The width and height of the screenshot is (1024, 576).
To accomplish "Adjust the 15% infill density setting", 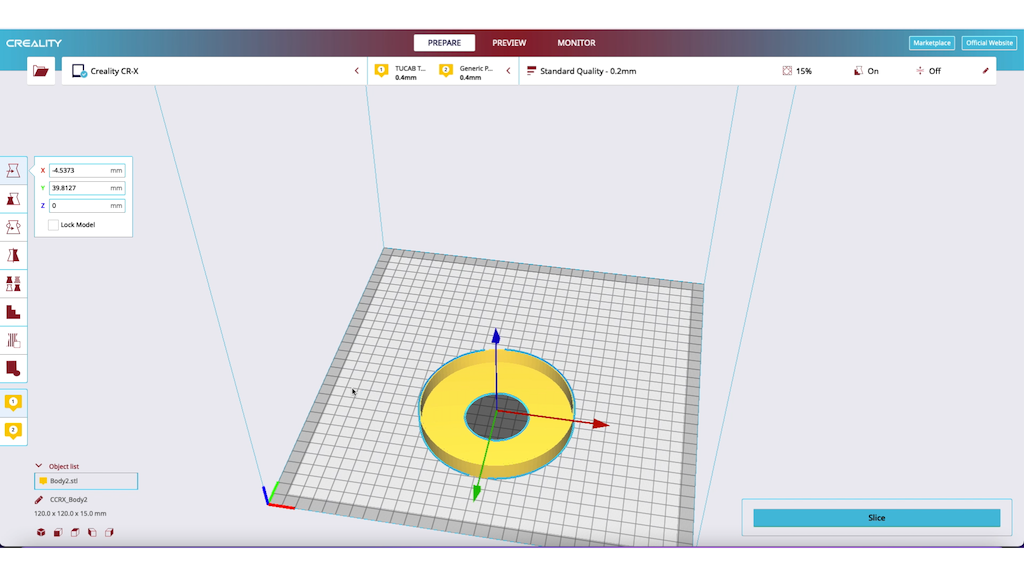I will 798,70.
